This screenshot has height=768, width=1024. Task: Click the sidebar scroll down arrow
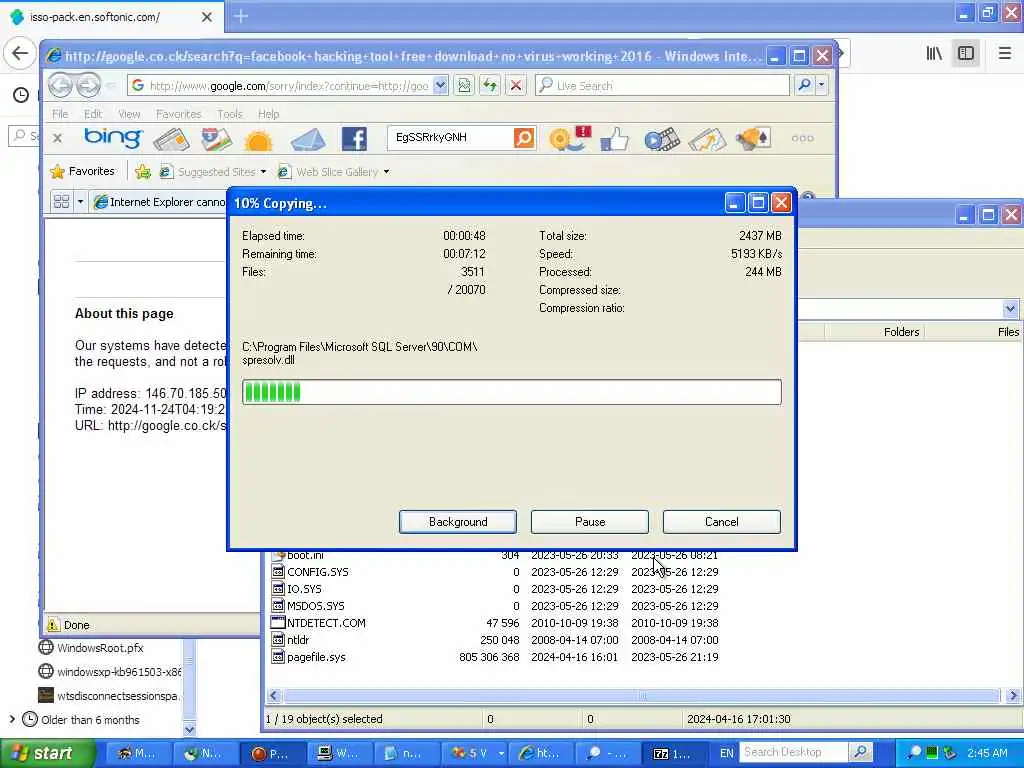tap(189, 729)
